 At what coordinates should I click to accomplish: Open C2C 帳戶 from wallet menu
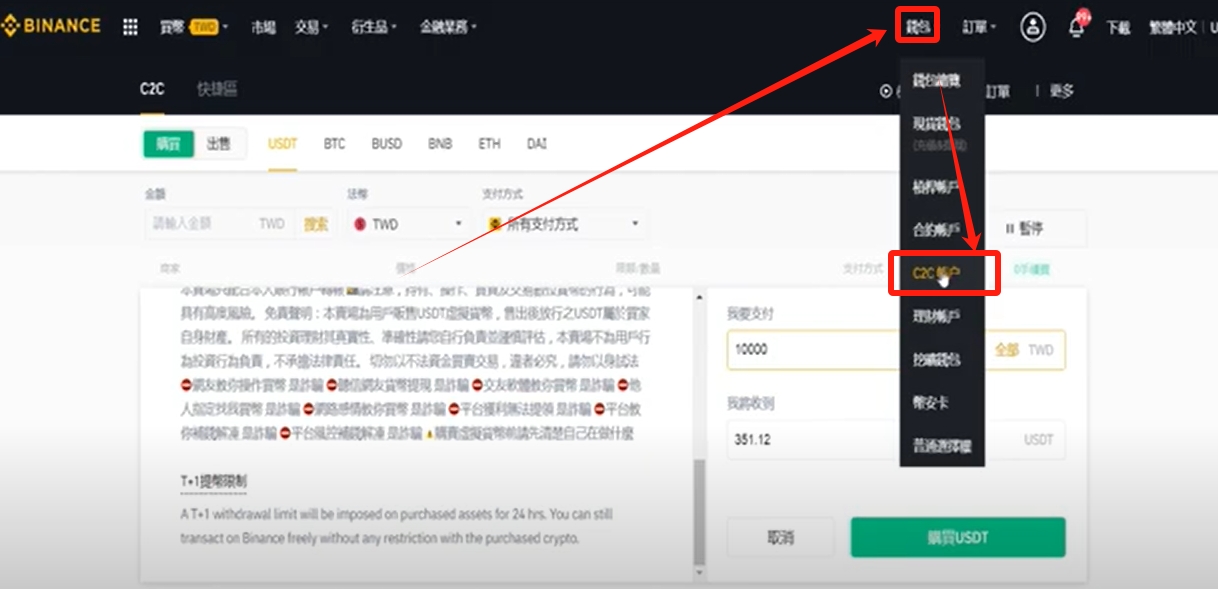coord(938,272)
